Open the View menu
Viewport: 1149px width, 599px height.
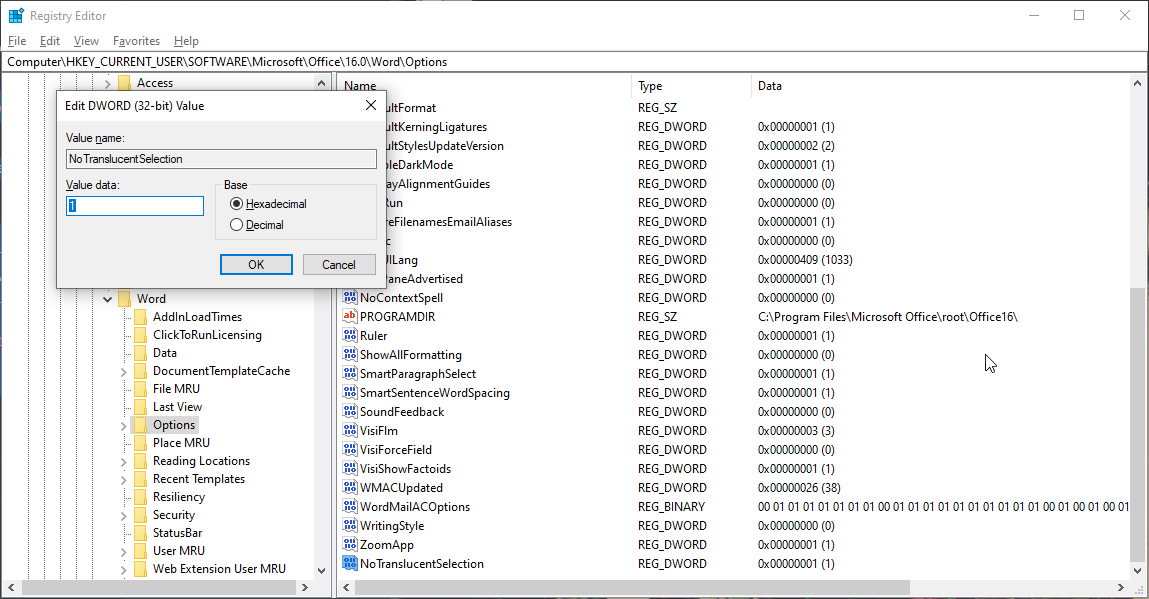click(x=86, y=41)
